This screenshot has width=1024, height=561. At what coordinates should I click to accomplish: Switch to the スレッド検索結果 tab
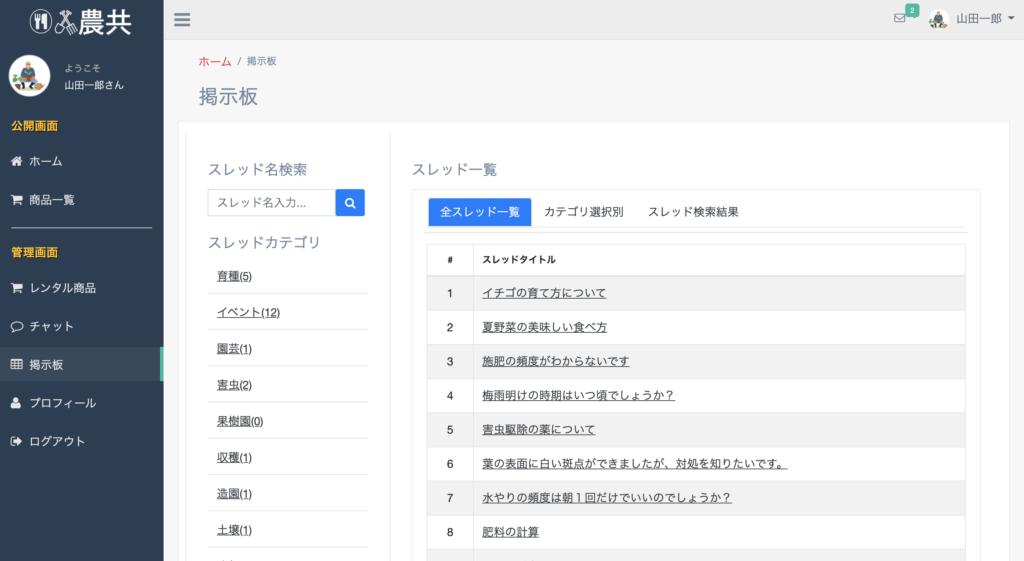click(x=693, y=212)
